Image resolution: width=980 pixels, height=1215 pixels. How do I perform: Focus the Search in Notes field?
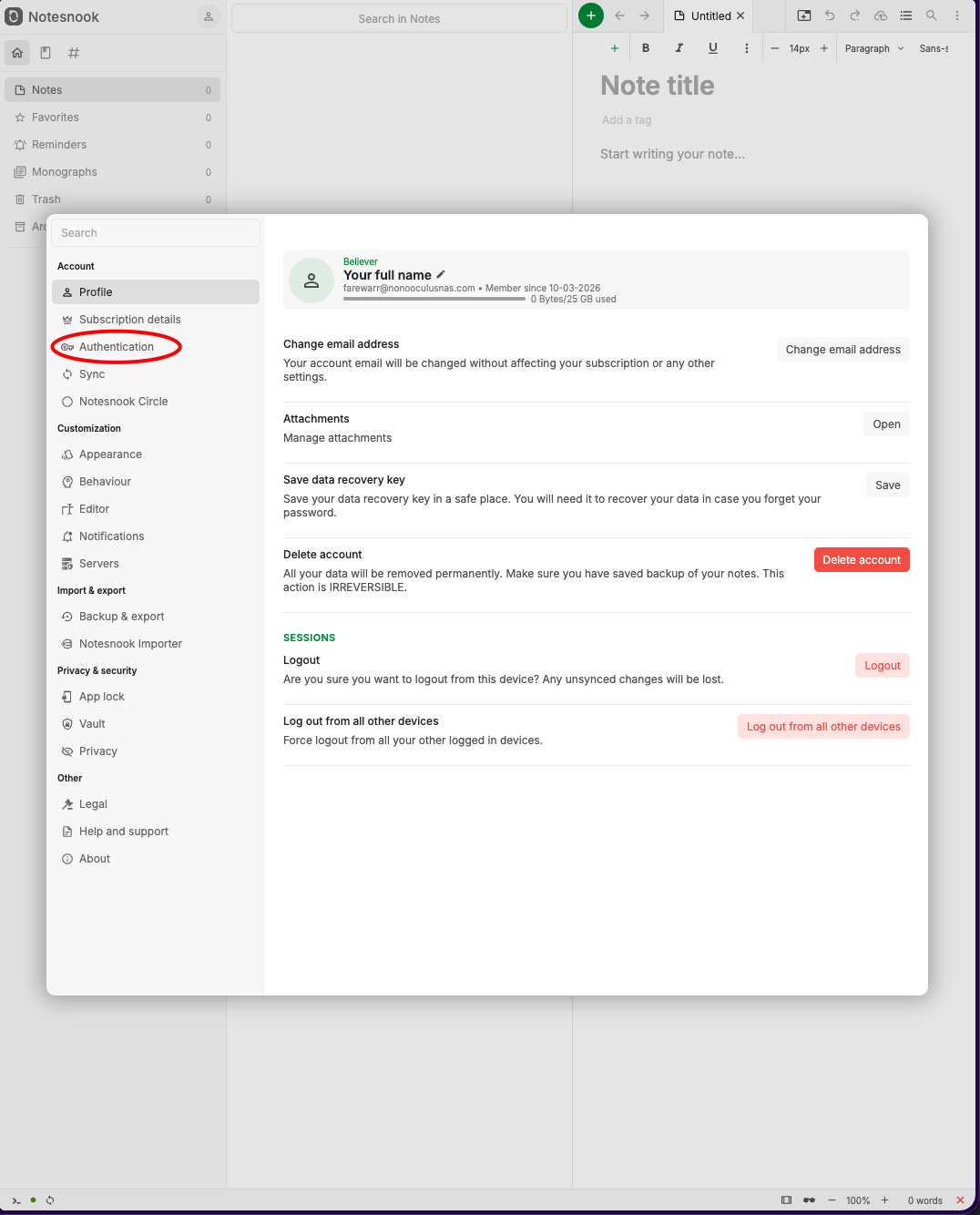(x=399, y=18)
